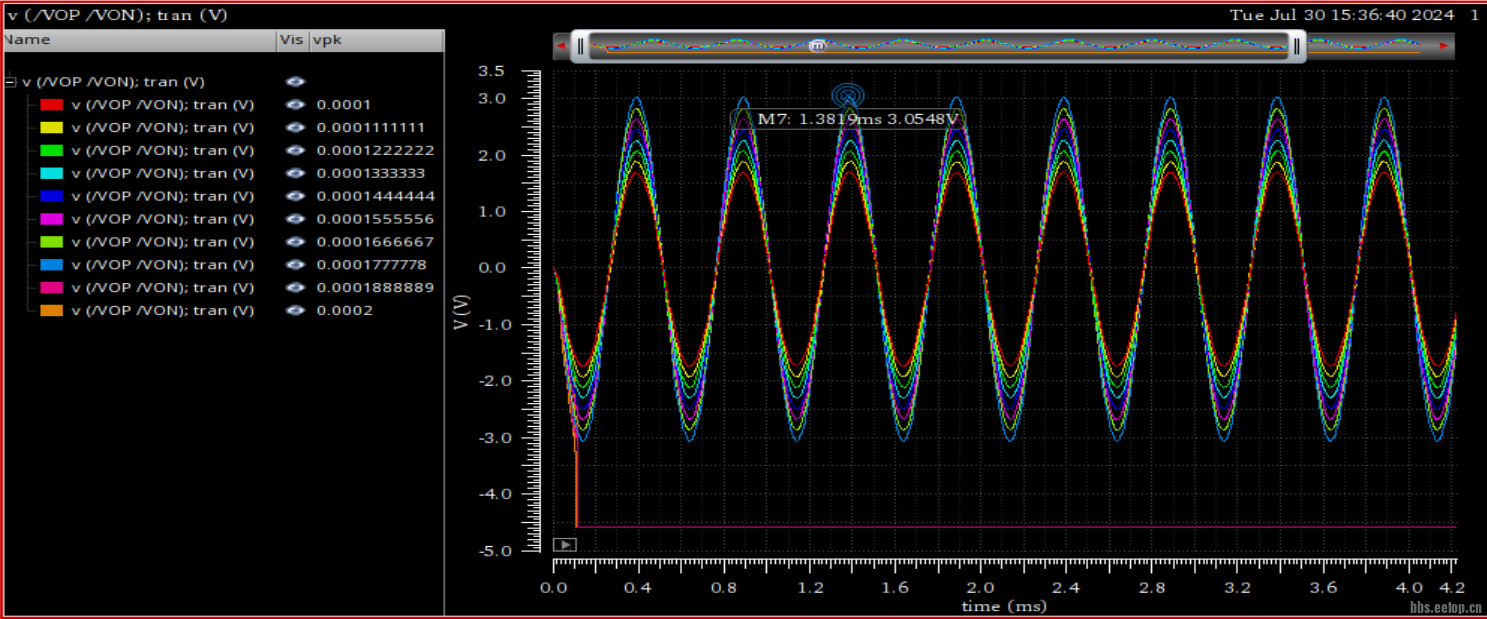The height and width of the screenshot is (619, 1487).
Task: Select the green swatch of vpk 0.0001222222 trace
Action: 52,151
